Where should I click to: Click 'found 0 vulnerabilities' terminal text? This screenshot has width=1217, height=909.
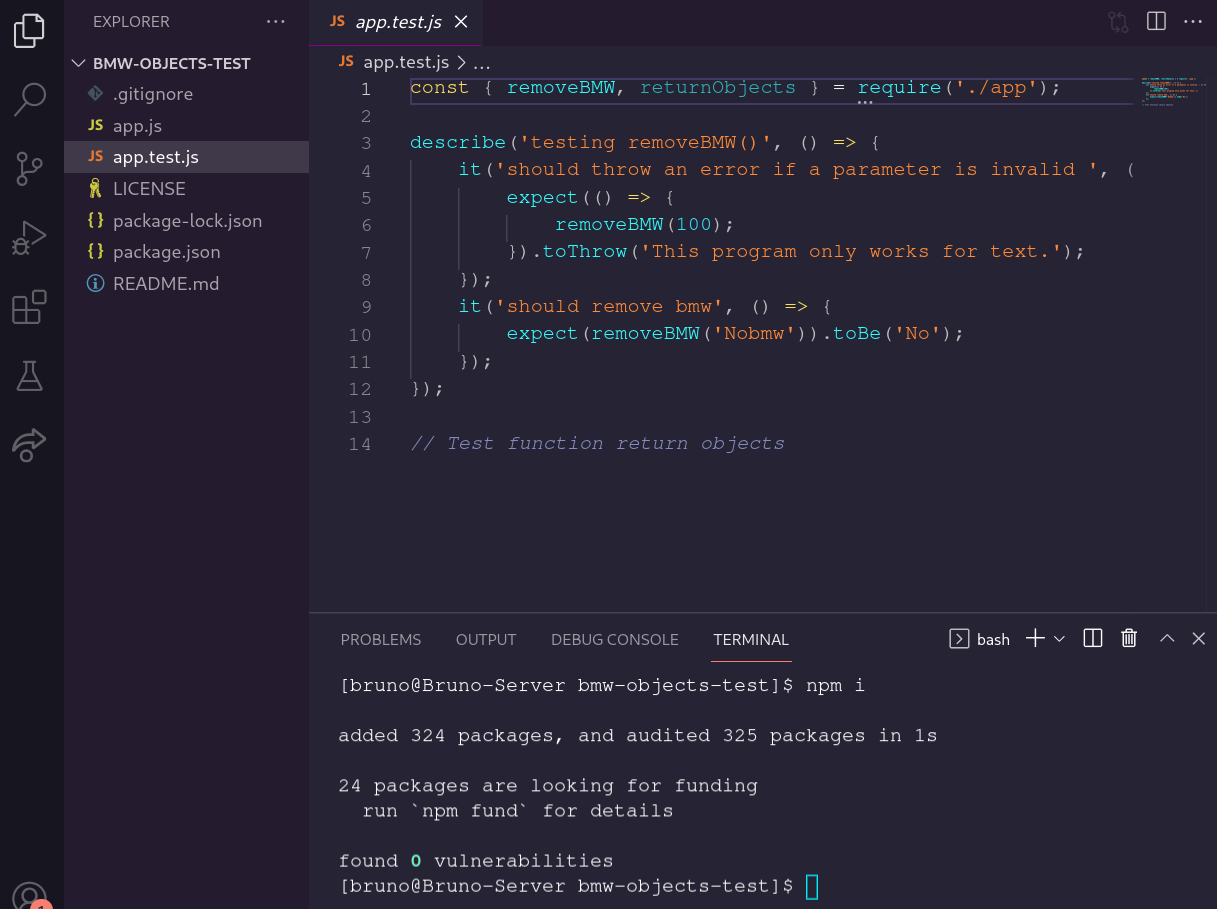click(x=476, y=861)
